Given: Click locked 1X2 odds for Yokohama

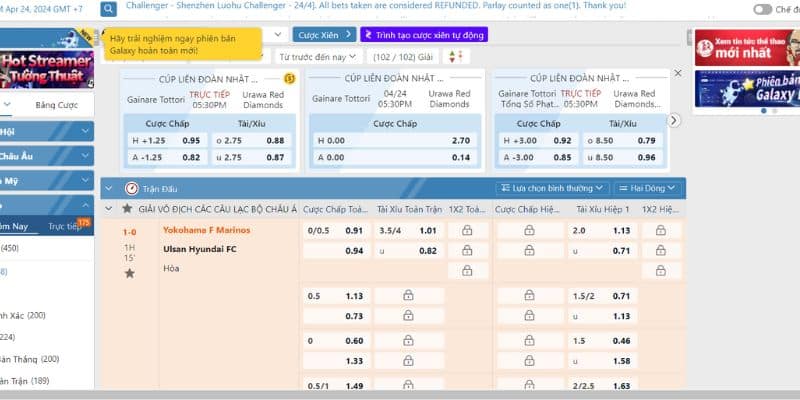Looking at the screenshot, I should (467, 230).
